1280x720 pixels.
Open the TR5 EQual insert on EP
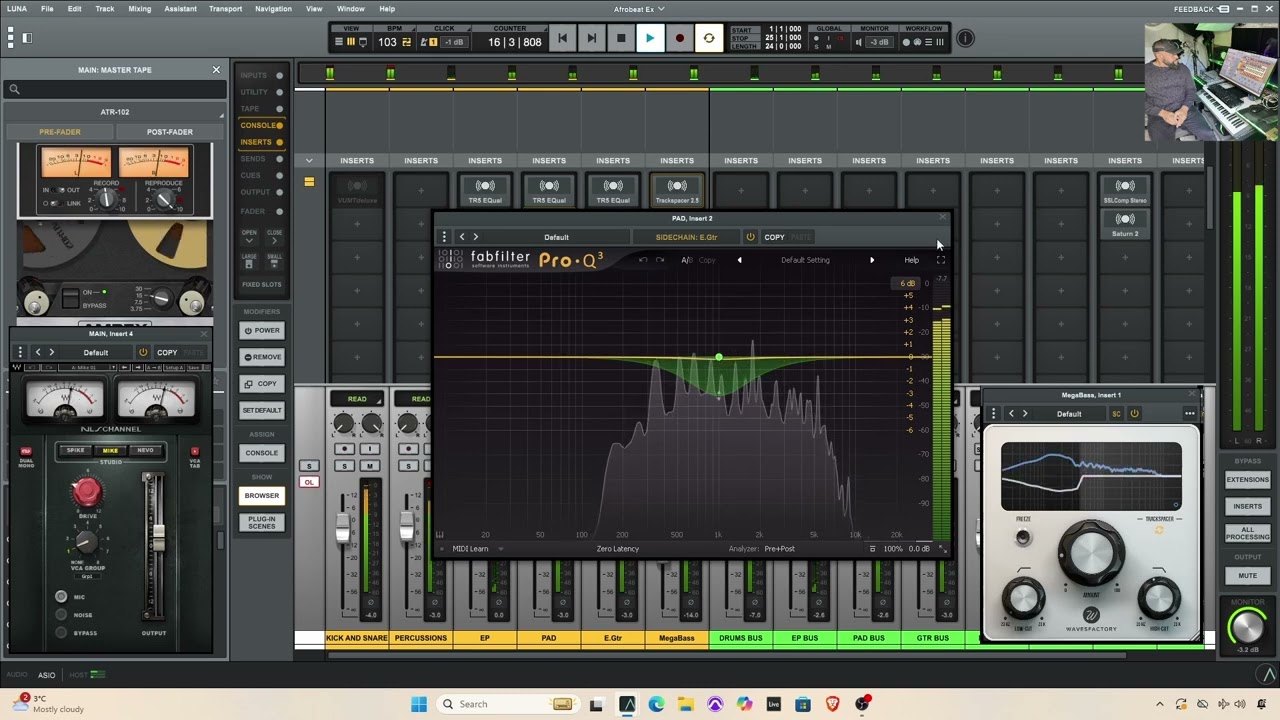tap(485, 190)
